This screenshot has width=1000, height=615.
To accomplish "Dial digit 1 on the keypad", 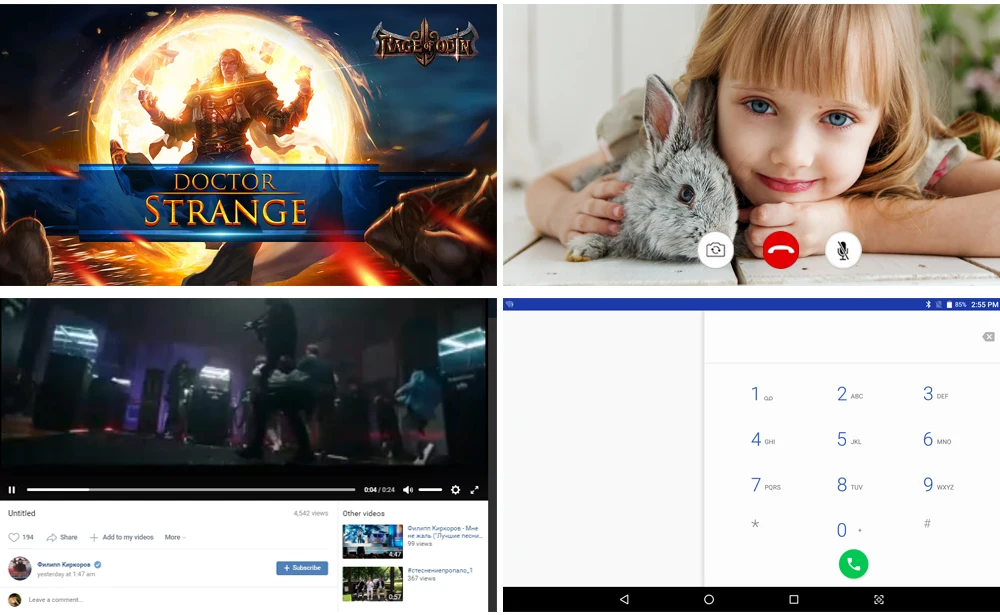I will [x=761, y=394].
